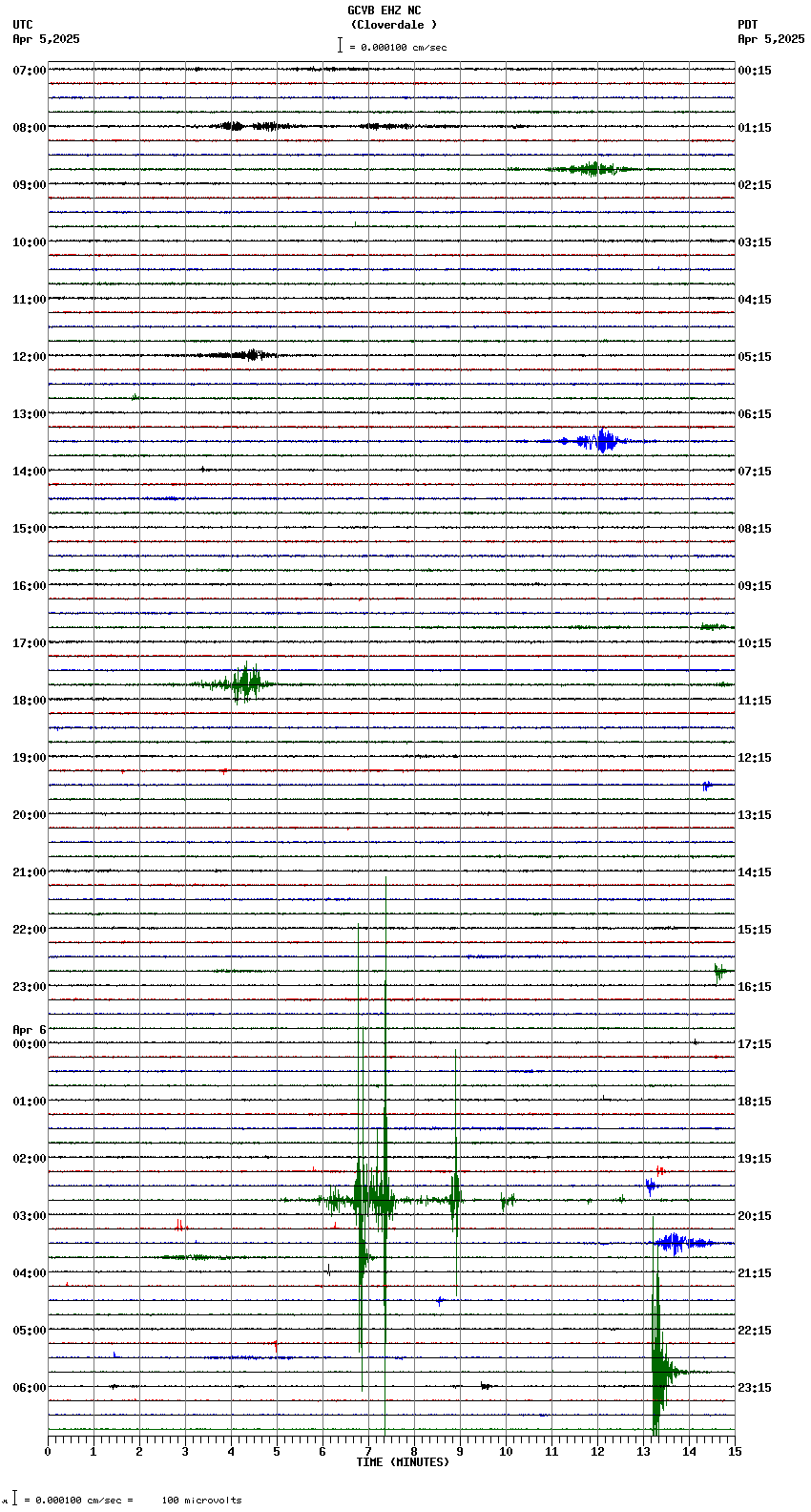The width and height of the screenshot is (811, 1512).
Task: Click the station title GCVB EHZ NC
Action: 384,10
